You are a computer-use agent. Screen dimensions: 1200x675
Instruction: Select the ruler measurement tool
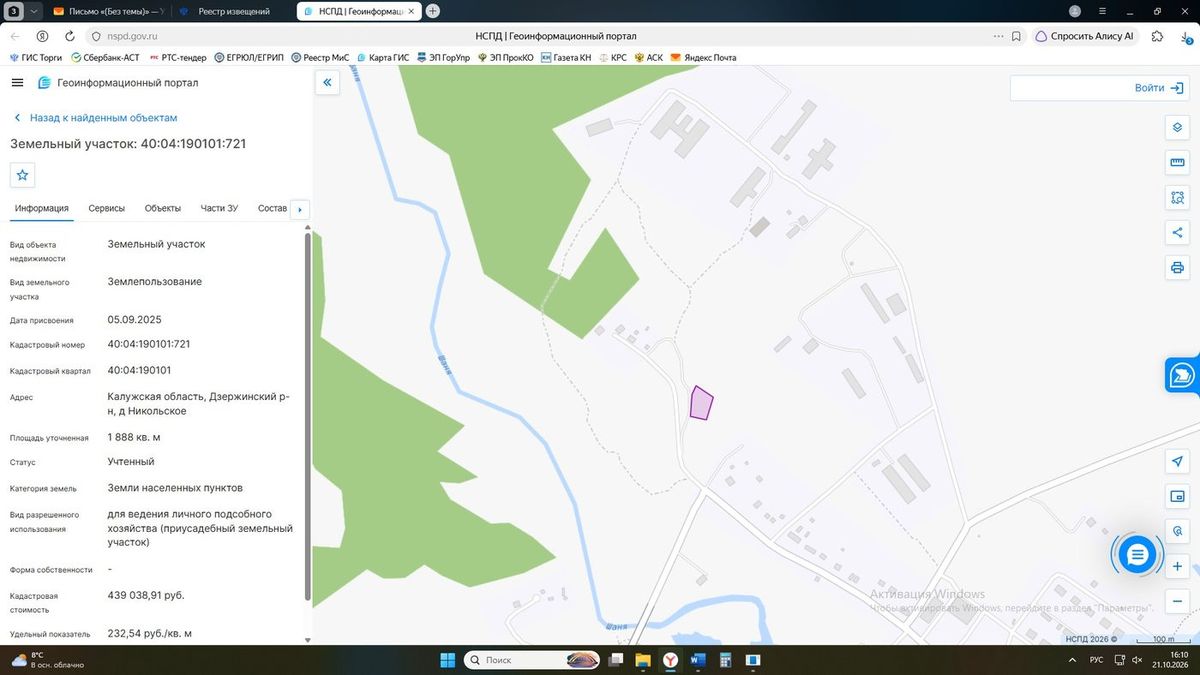click(x=1177, y=163)
